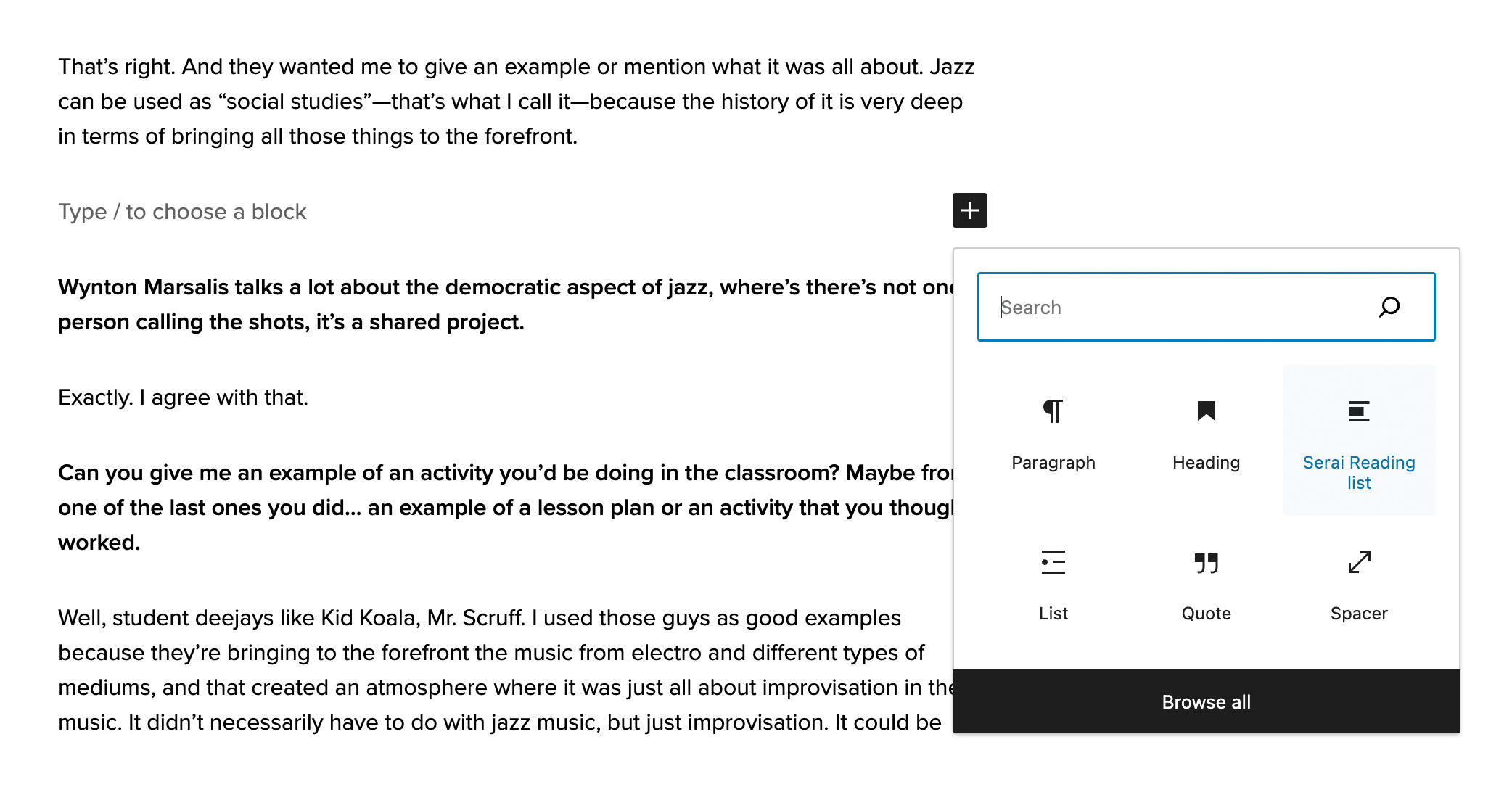This screenshot has width=1512, height=787.
Task: Click the magnifier icon in the search box
Action: tap(1389, 307)
